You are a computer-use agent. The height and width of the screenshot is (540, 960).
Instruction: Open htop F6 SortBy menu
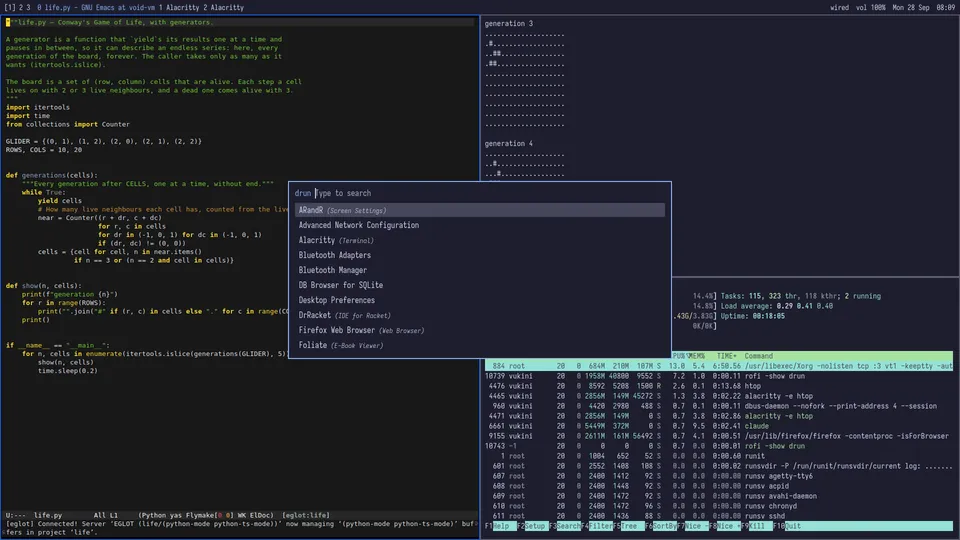tap(661, 526)
